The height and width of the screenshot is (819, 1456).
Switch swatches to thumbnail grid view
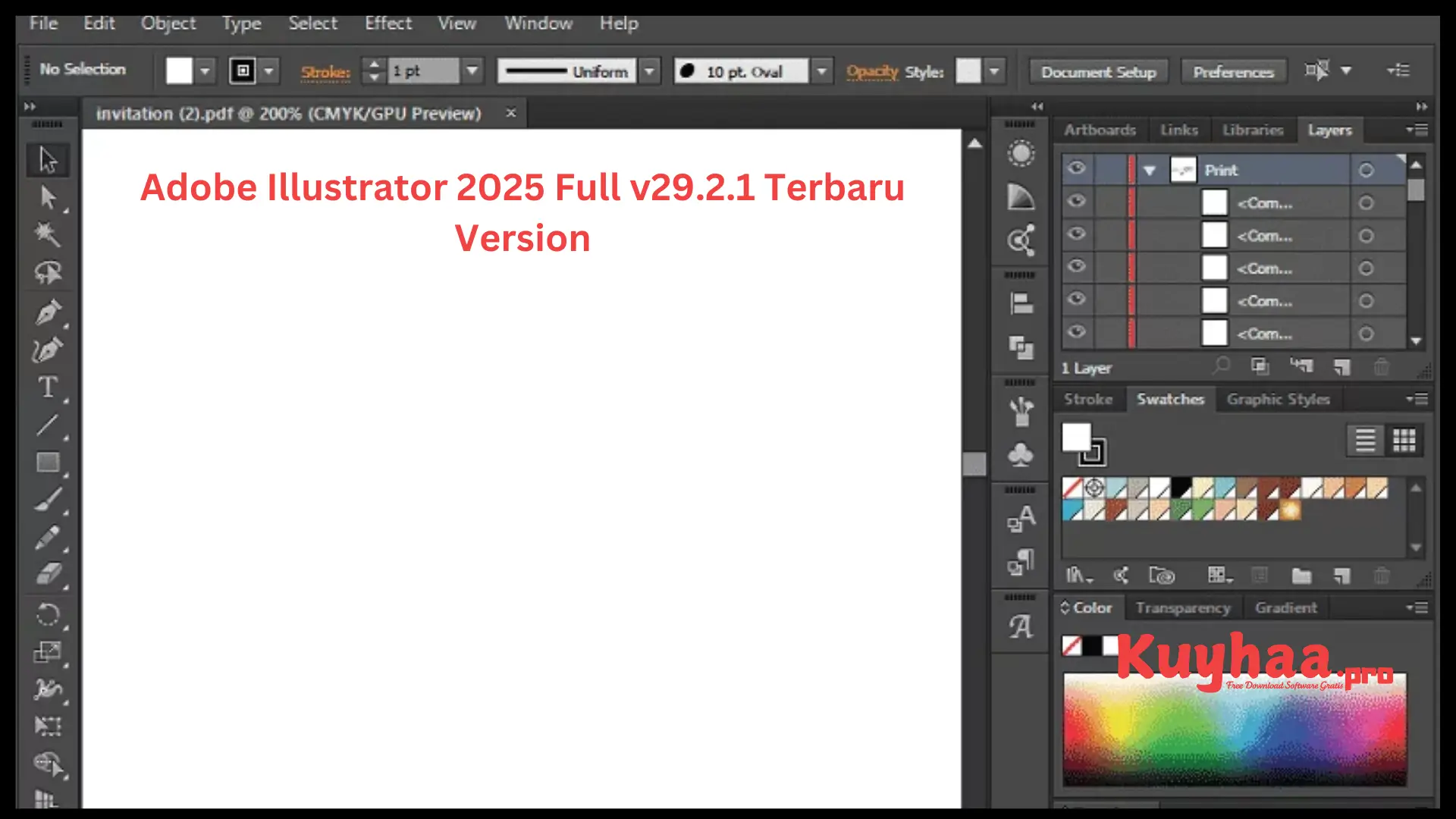(x=1404, y=440)
